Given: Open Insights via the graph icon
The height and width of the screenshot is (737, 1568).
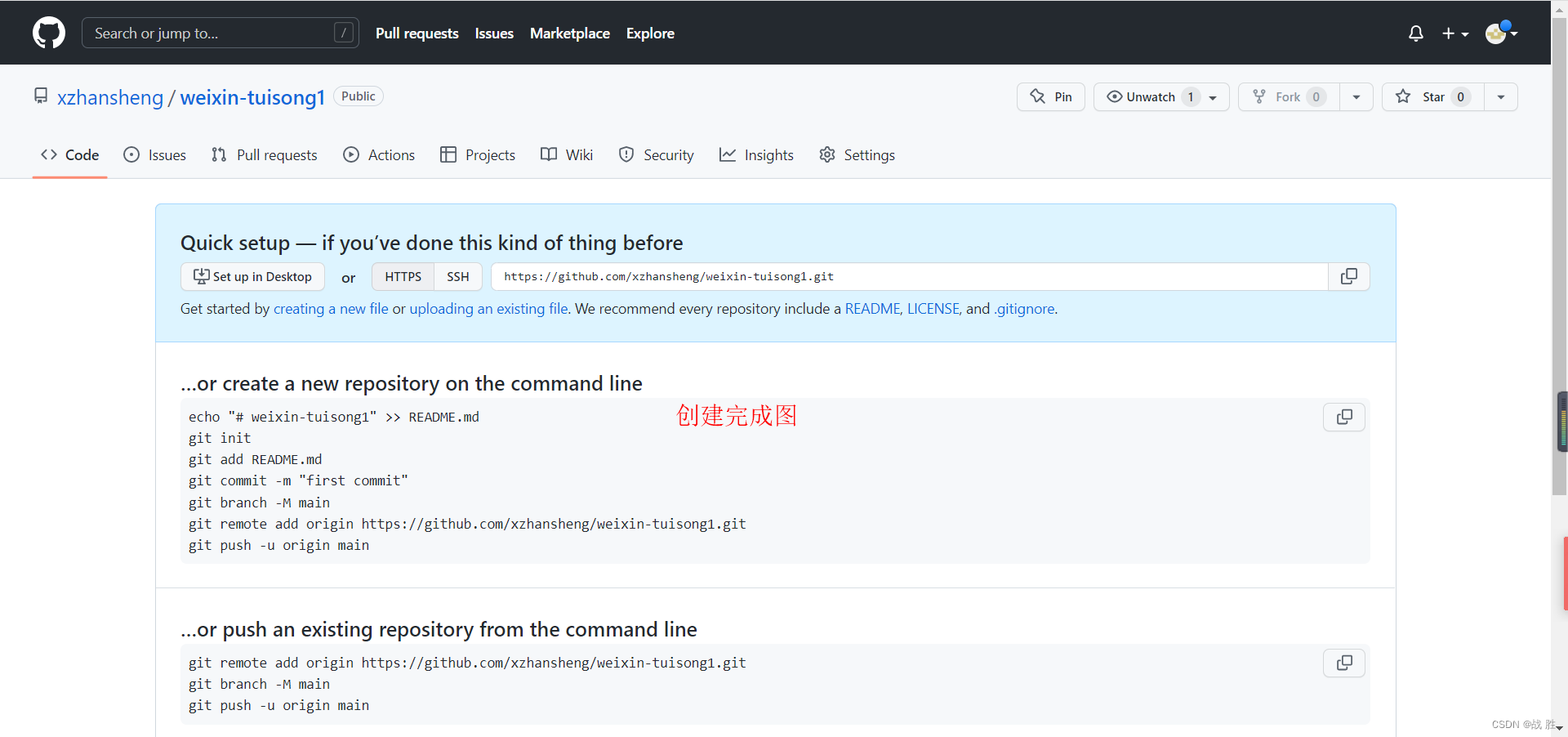Looking at the screenshot, I should pos(727,154).
